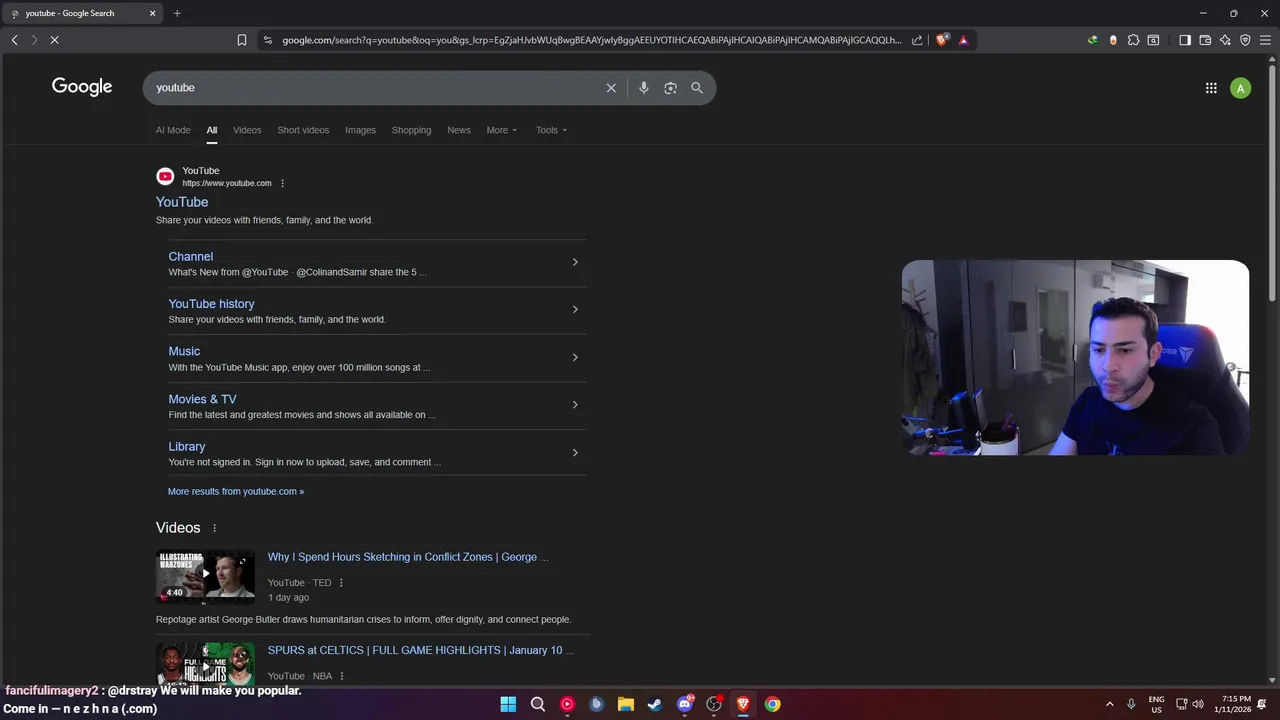Go back using the browser back arrow
1280x720 pixels.
[14, 40]
